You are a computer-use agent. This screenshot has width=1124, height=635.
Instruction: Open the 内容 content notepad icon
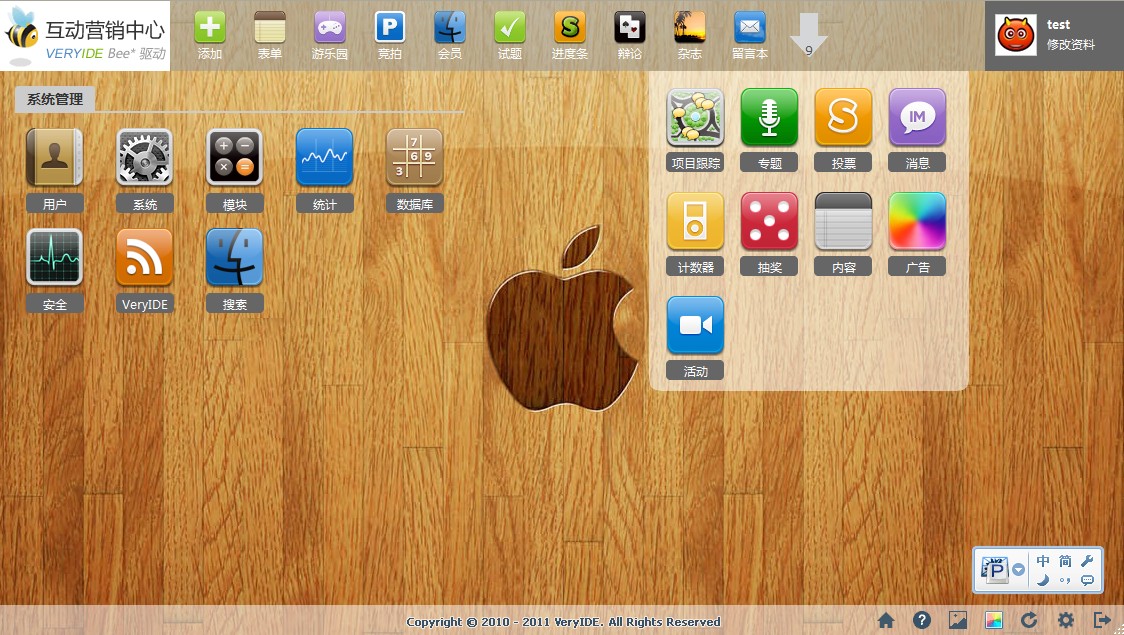[x=843, y=221]
